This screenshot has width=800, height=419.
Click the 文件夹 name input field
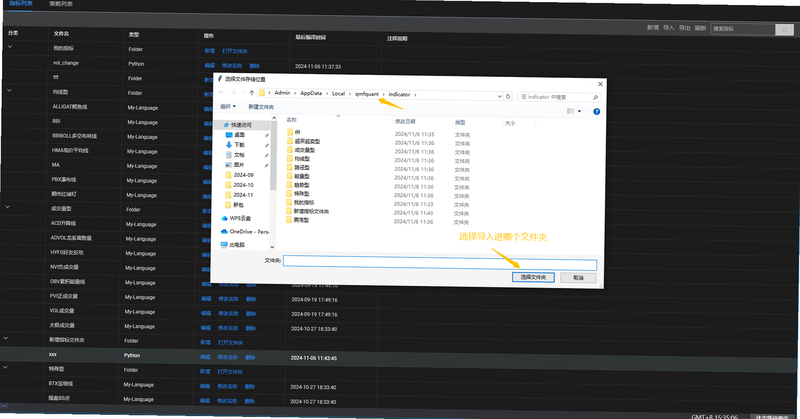(440, 262)
